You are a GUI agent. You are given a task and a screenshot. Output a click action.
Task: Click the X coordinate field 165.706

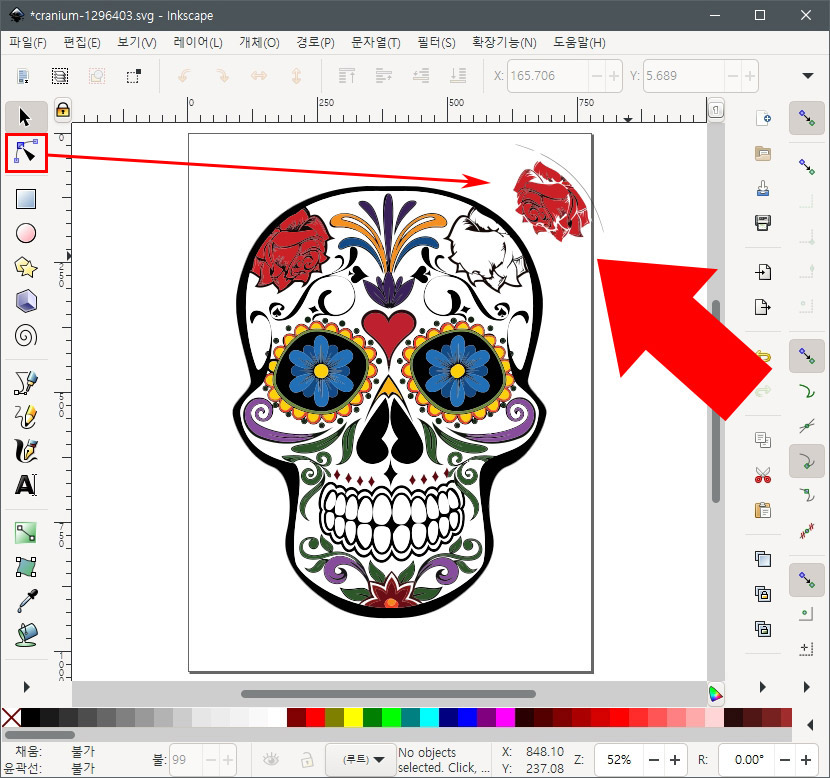pyautogui.click(x=548, y=76)
